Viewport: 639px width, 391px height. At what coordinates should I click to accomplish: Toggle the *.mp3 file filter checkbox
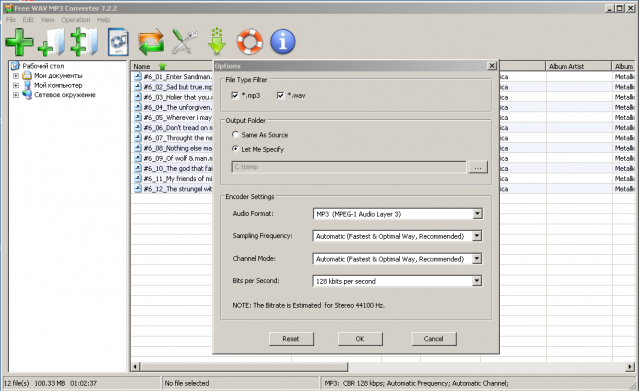pyautogui.click(x=235, y=95)
